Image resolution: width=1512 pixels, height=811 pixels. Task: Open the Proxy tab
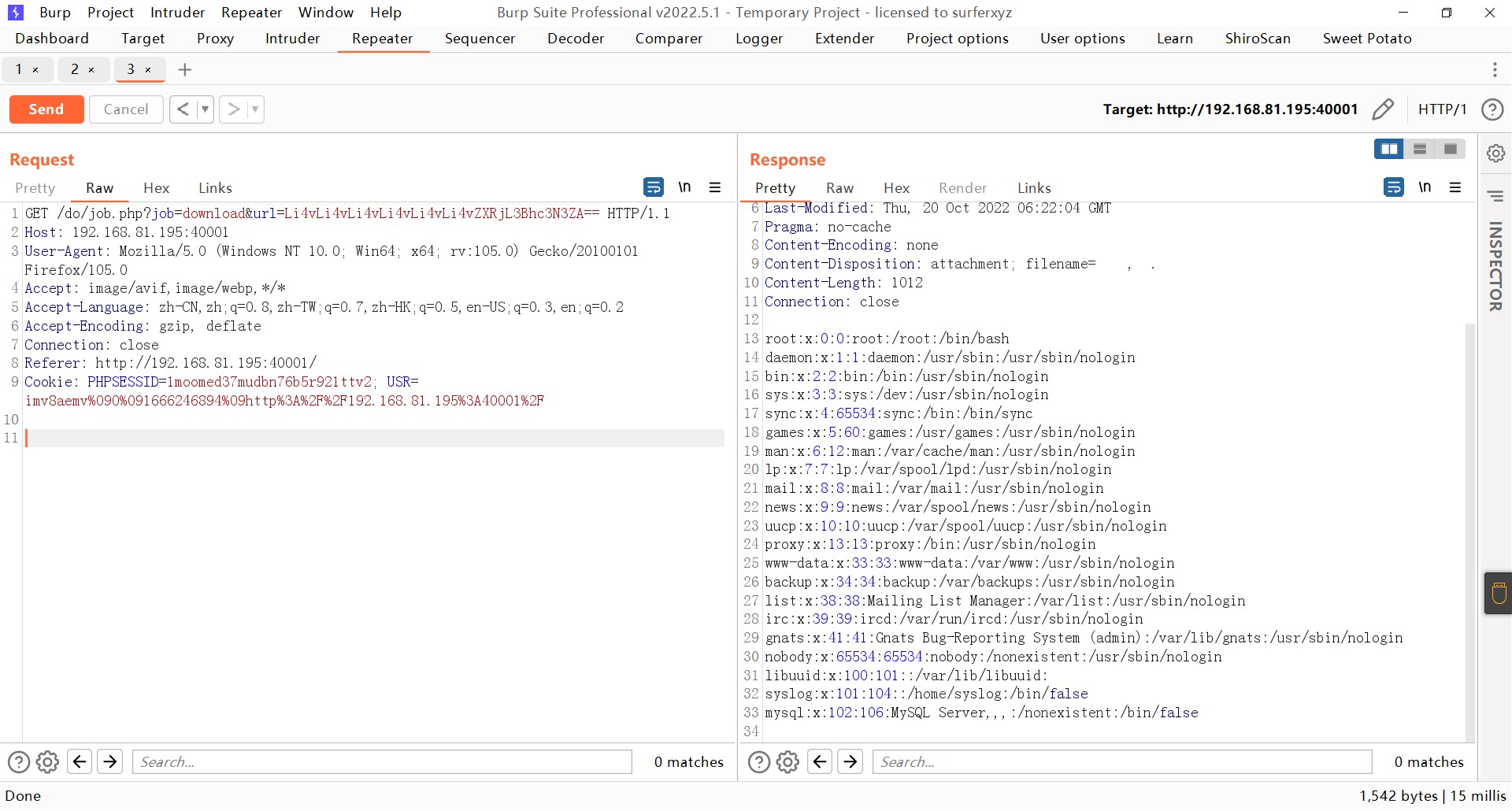[215, 39]
